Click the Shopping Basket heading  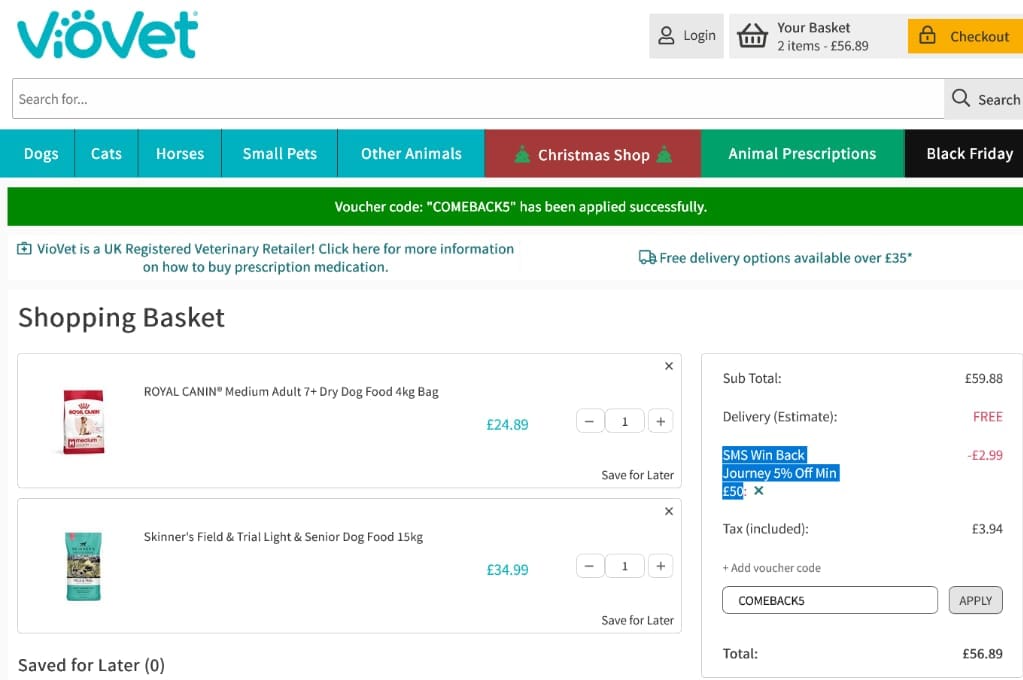121,318
